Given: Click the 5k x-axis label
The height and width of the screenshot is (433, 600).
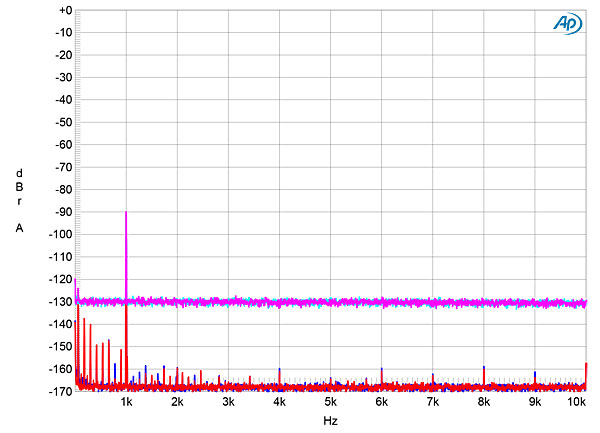Looking at the screenshot, I should pos(331,402).
